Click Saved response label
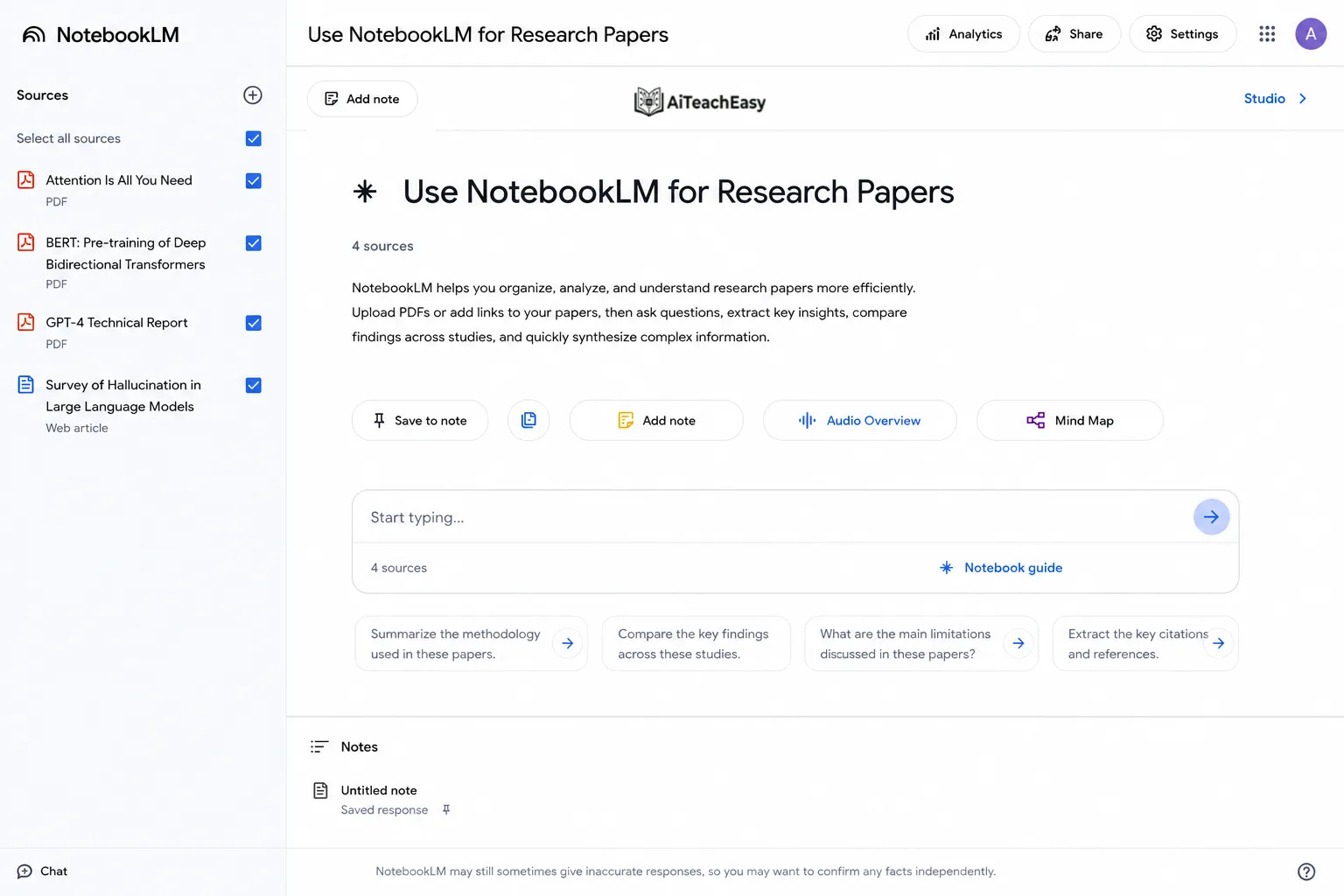This screenshot has width=1344, height=896. tap(384, 810)
